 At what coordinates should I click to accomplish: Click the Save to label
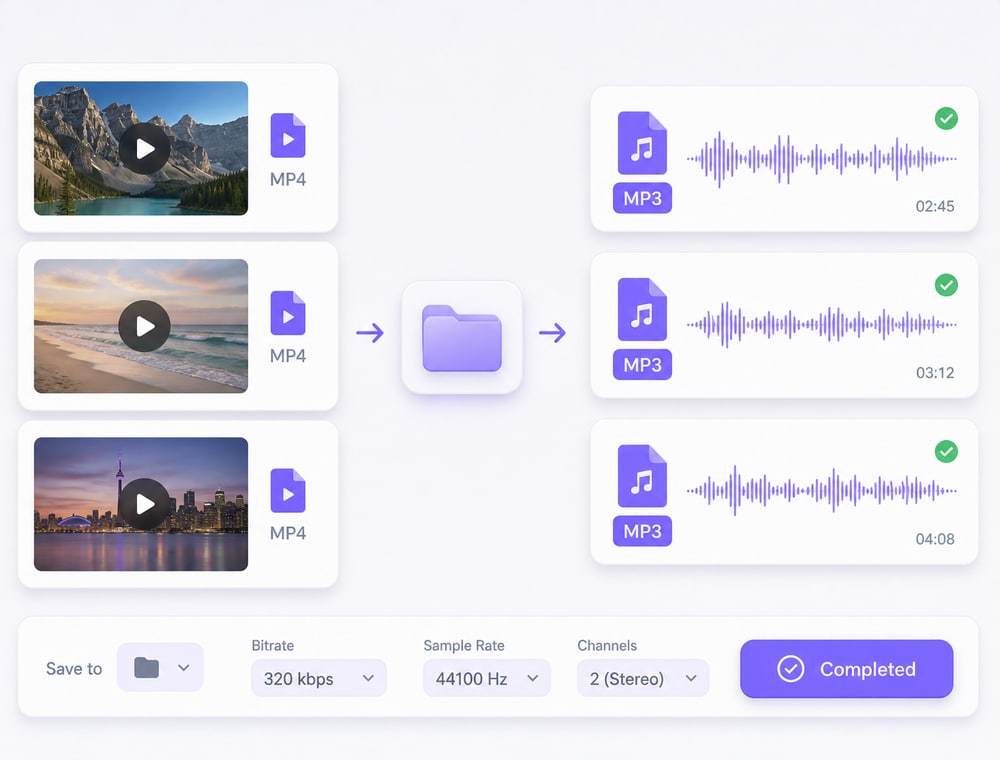[x=74, y=668]
